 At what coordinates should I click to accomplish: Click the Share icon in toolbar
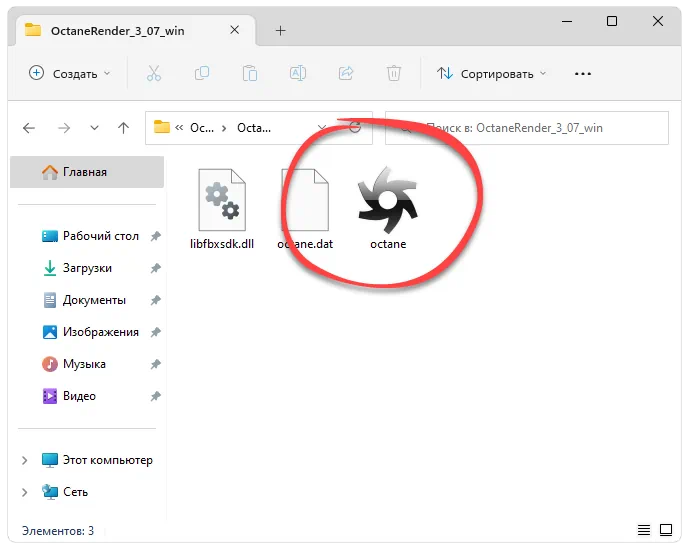click(x=346, y=73)
